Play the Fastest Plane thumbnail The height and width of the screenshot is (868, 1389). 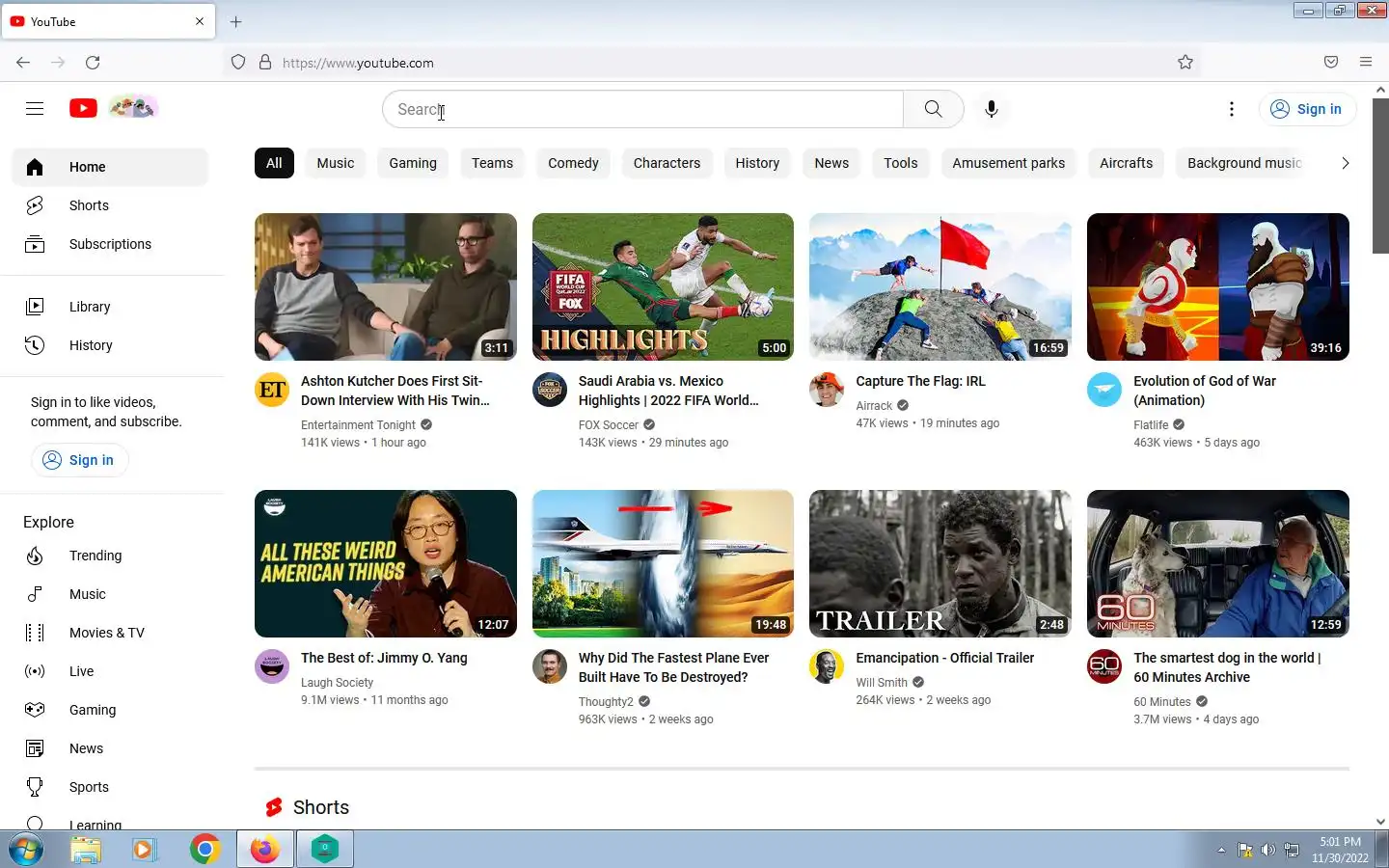pos(663,563)
